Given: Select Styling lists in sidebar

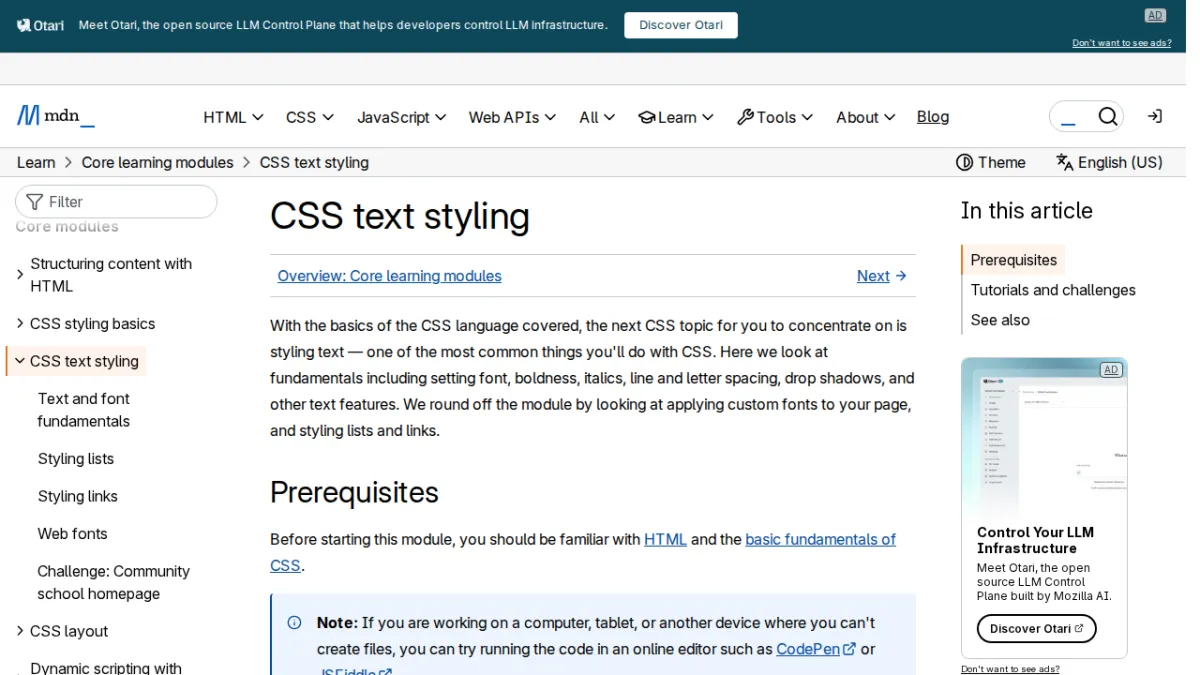Looking at the screenshot, I should tap(76, 459).
